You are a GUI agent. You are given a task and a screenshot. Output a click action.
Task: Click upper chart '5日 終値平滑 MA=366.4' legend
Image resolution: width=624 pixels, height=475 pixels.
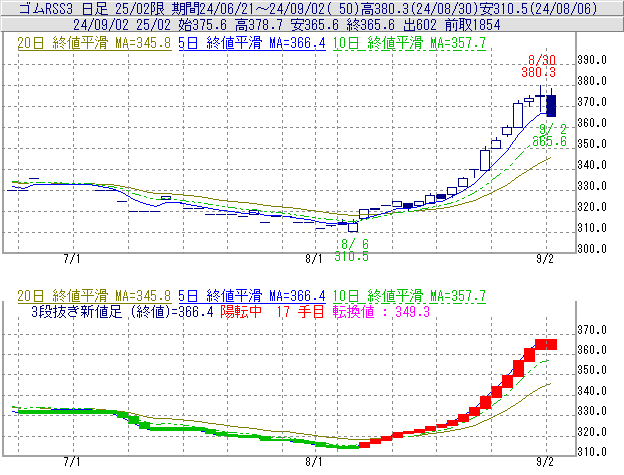[252, 43]
